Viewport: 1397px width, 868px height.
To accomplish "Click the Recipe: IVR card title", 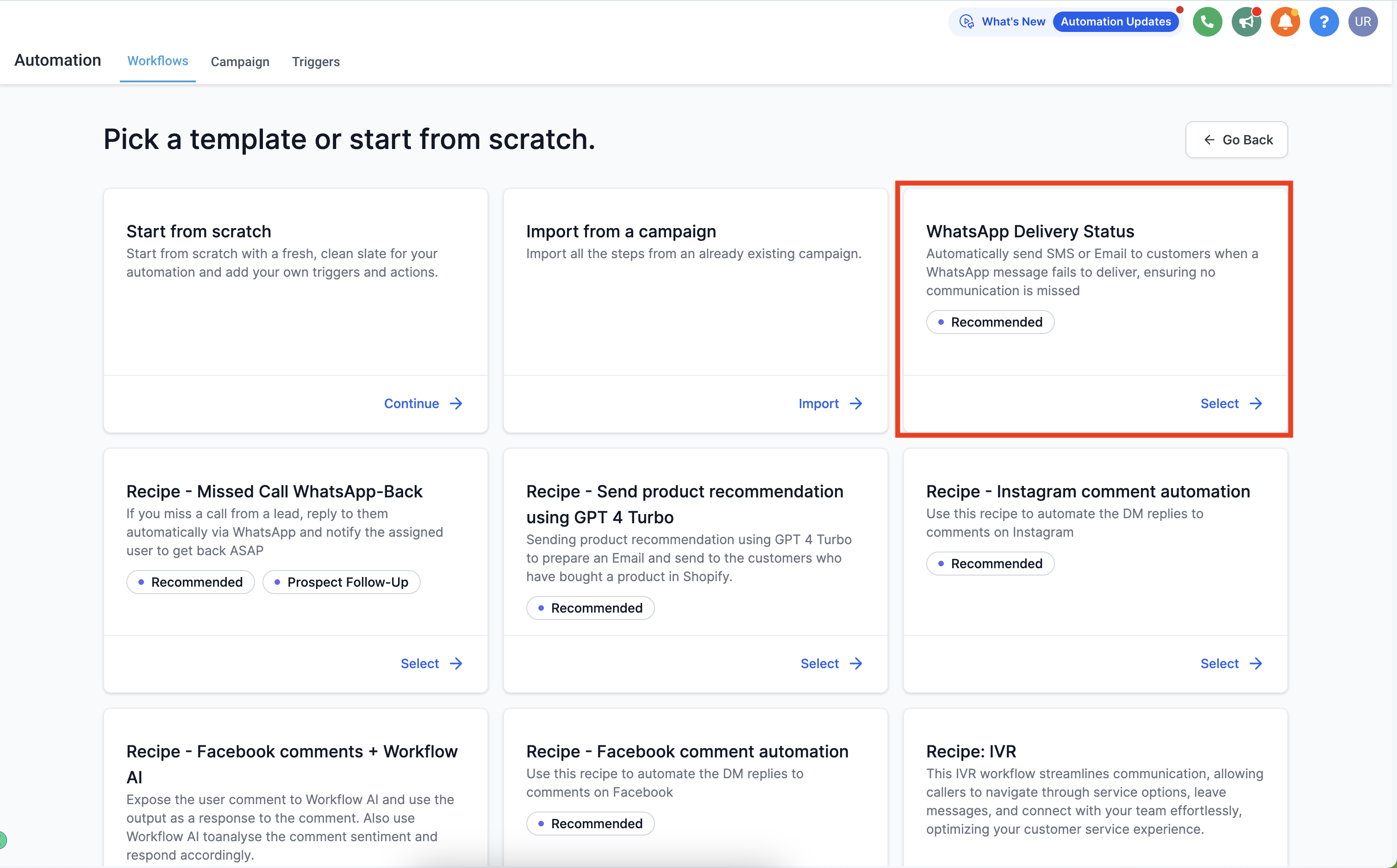I will (971, 751).
